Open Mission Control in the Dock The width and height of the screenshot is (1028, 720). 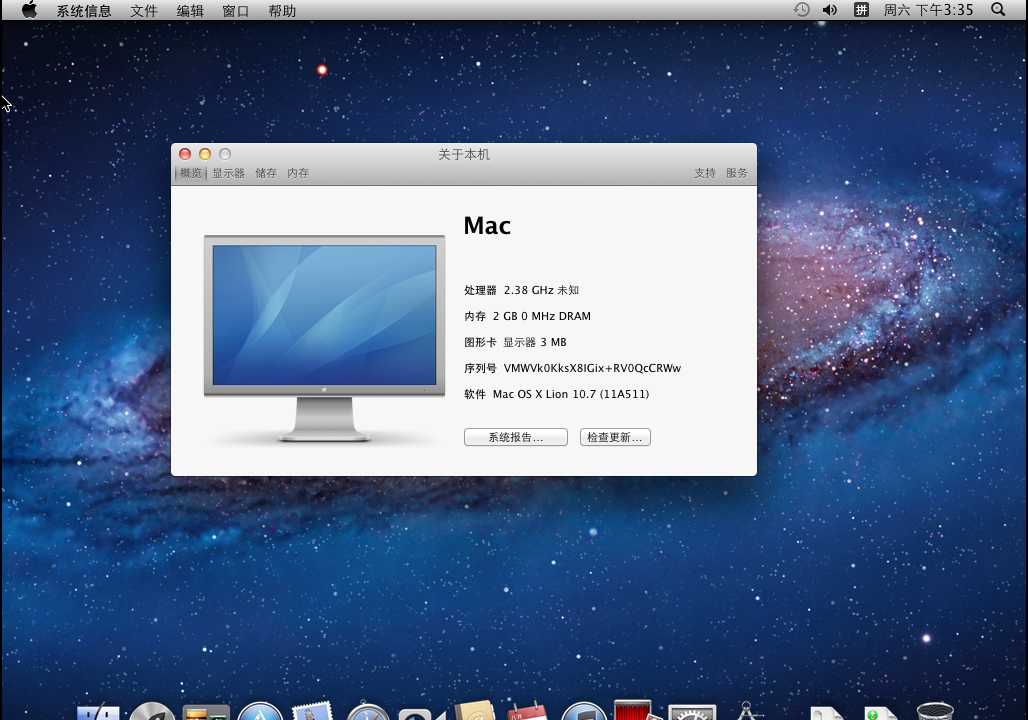[x=206, y=712]
